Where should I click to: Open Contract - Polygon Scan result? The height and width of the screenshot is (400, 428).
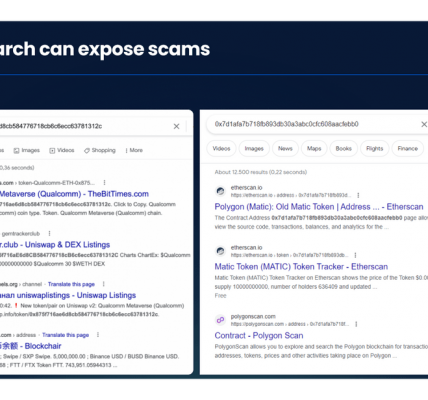[x=259, y=335]
